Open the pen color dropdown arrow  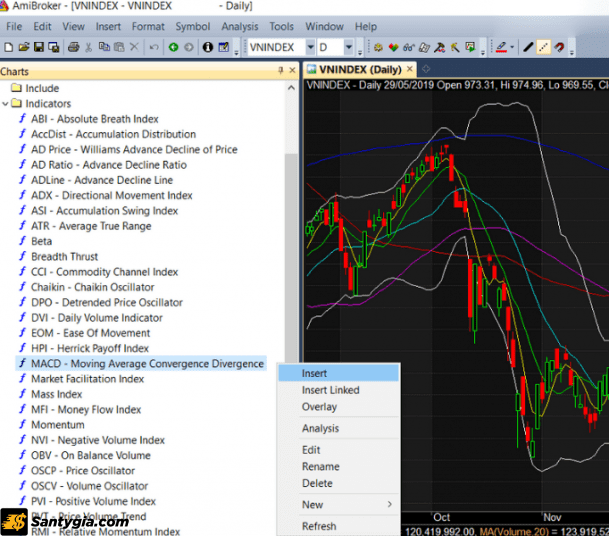pyautogui.click(x=512, y=47)
